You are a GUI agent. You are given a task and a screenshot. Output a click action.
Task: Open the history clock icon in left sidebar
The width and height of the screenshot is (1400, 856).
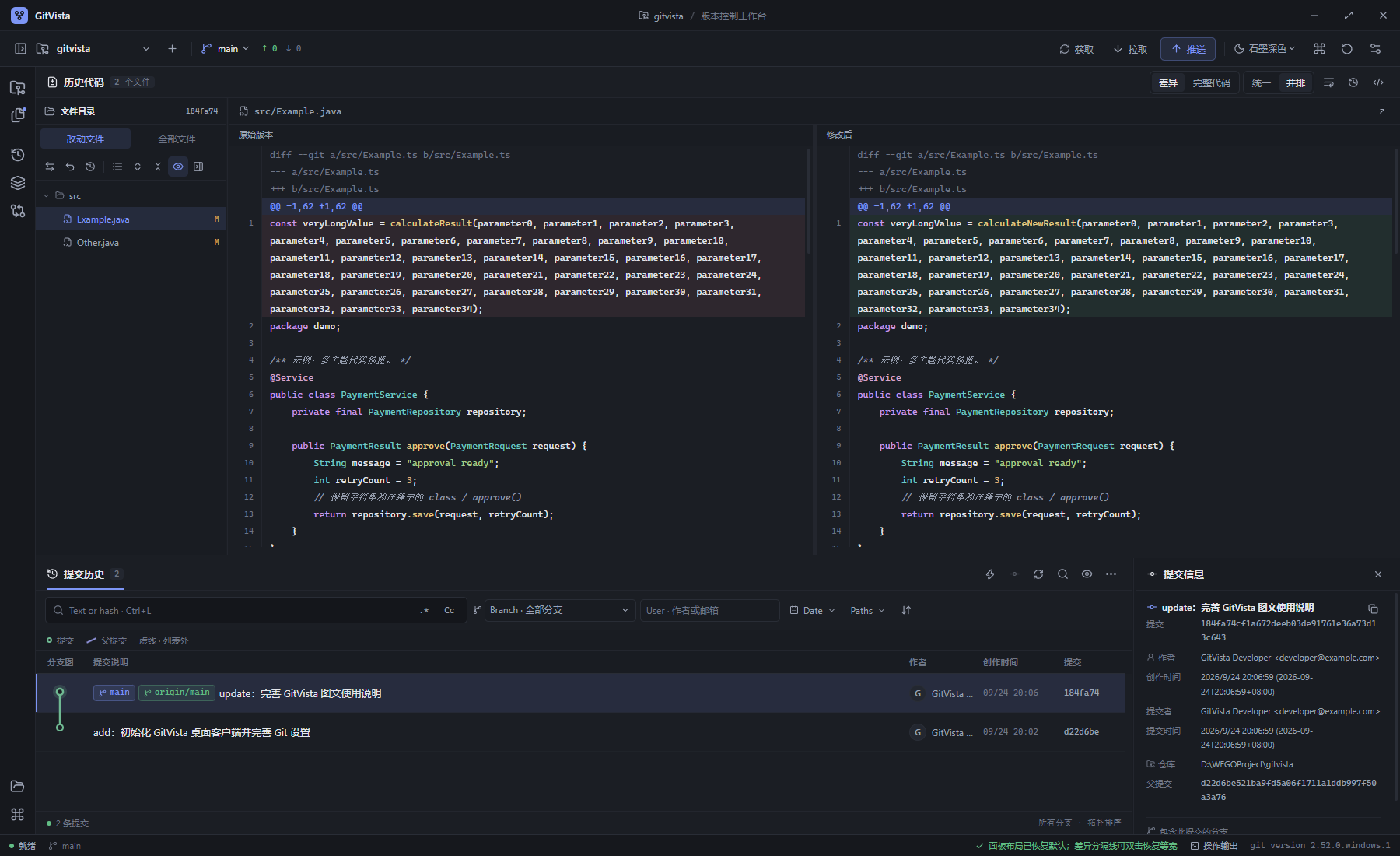[17, 155]
